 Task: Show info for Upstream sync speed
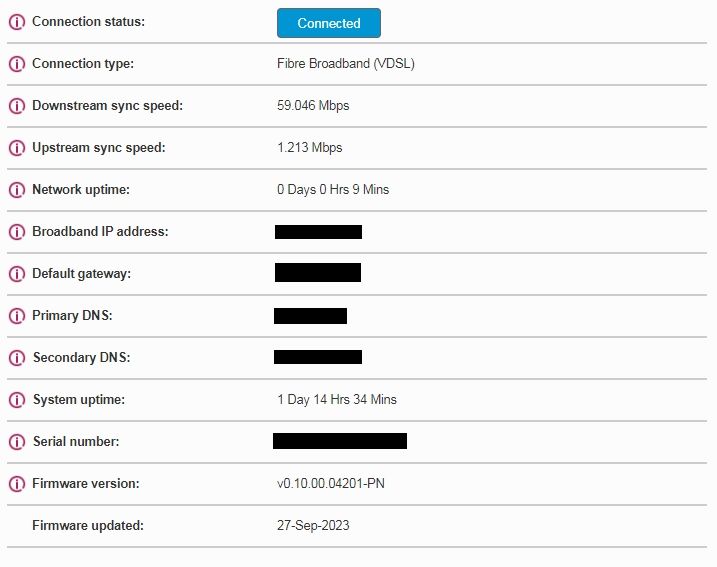point(16,148)
